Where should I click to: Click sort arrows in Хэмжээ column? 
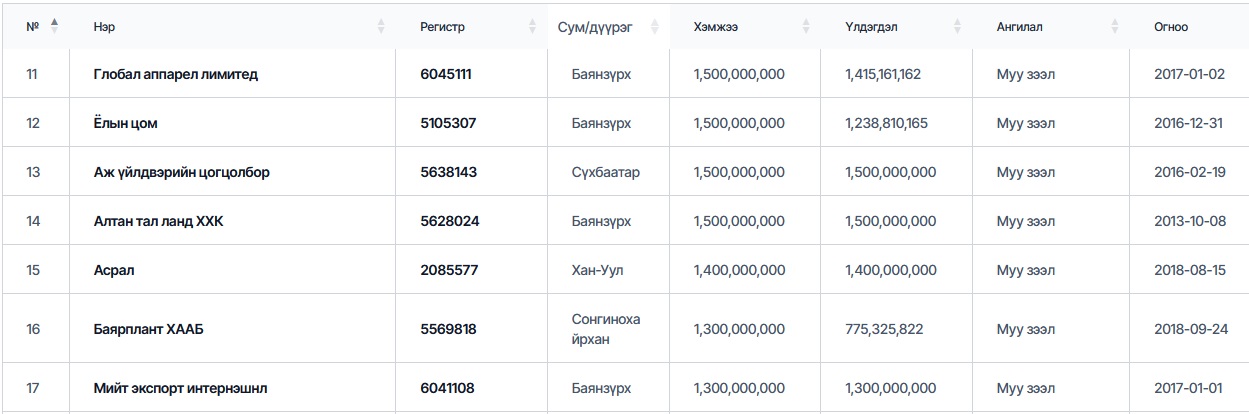[x=806, y=27]
